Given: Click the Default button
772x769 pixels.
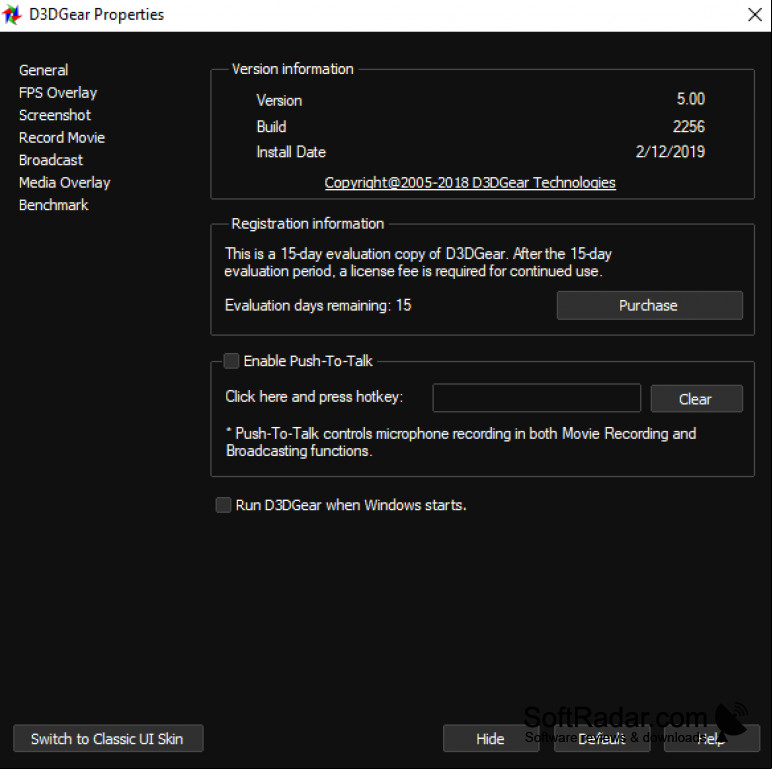Looking at the screenshot, I should (x=602, y=738).
